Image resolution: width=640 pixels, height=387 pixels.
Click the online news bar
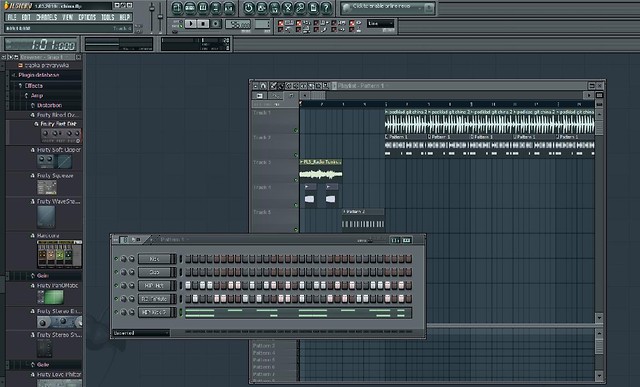pyautogui.click(x=388, y=7)
